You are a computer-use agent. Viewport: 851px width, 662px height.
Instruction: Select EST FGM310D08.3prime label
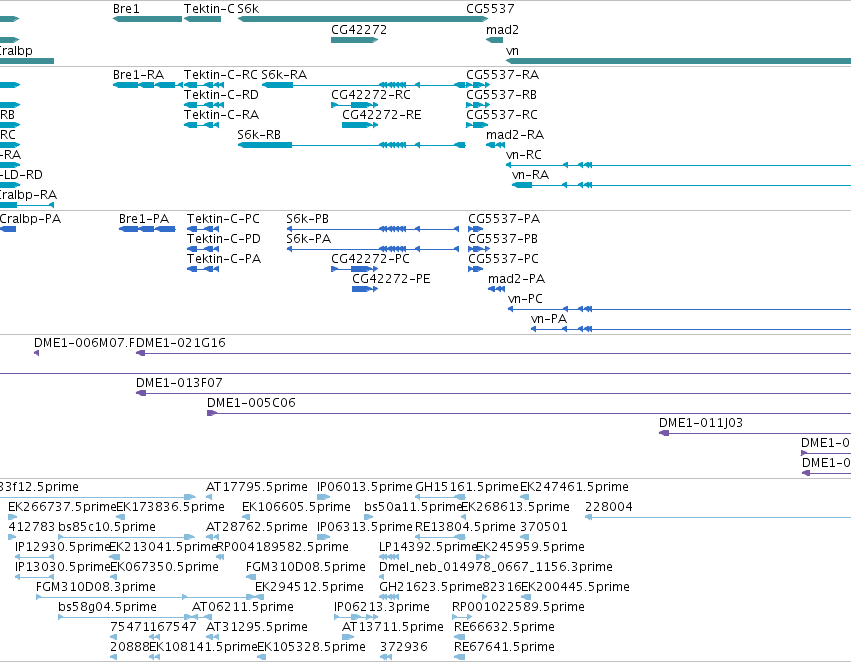[x=96, y=588]
